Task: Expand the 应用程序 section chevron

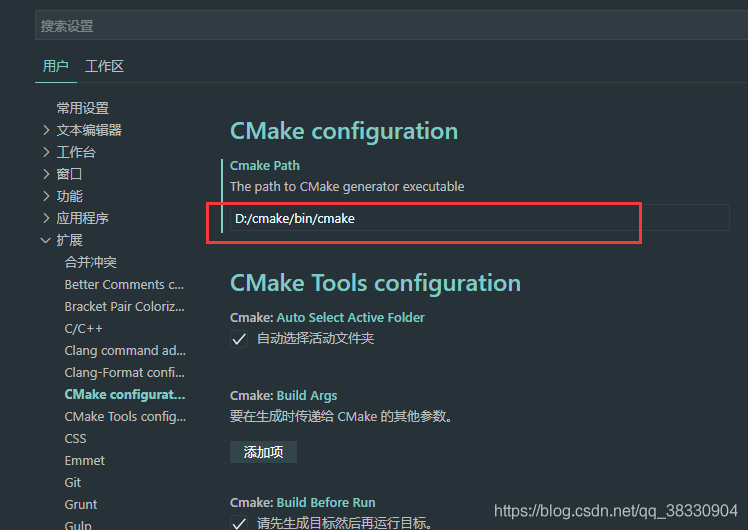Action: [46, 218]
